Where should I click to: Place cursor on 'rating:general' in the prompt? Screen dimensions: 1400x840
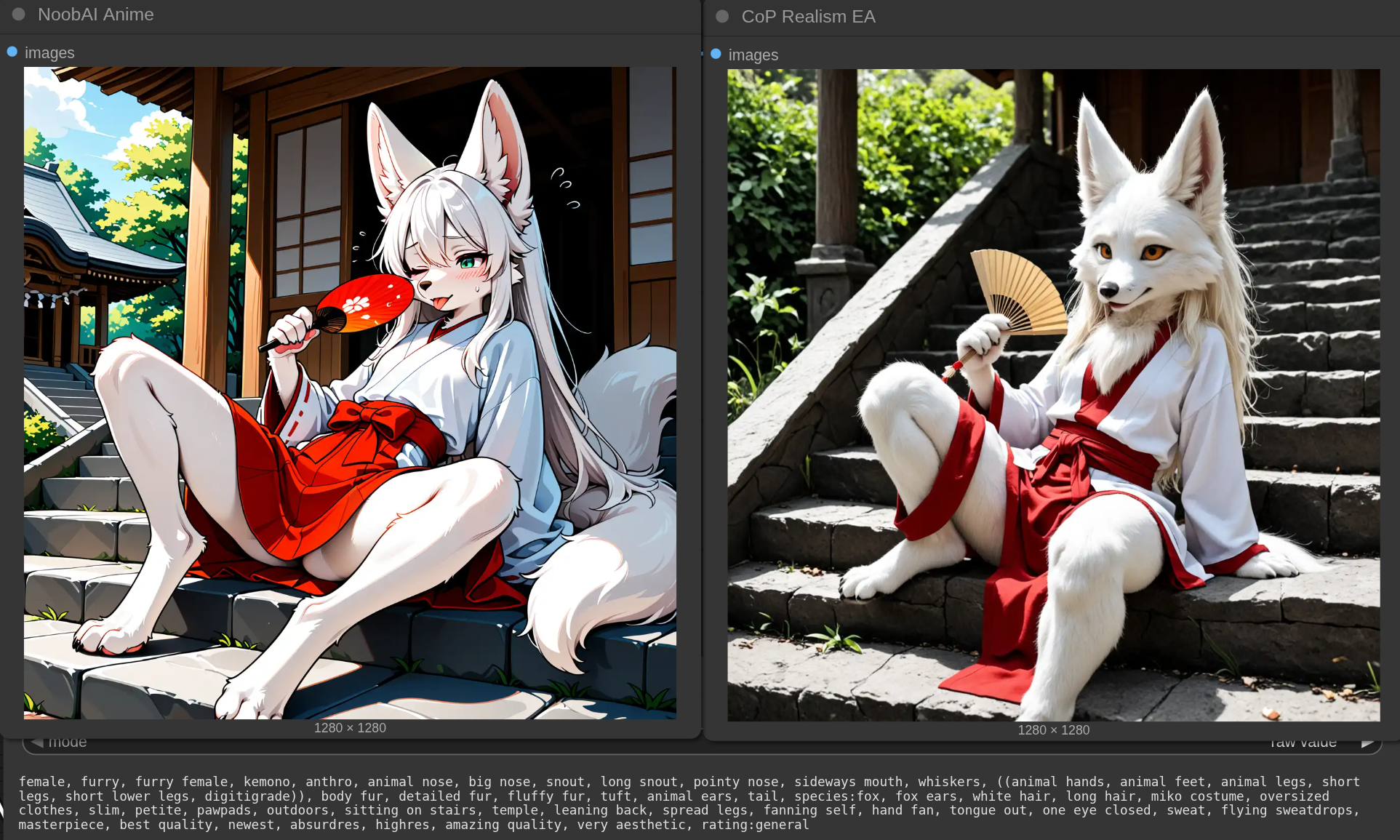click(755, 825)
